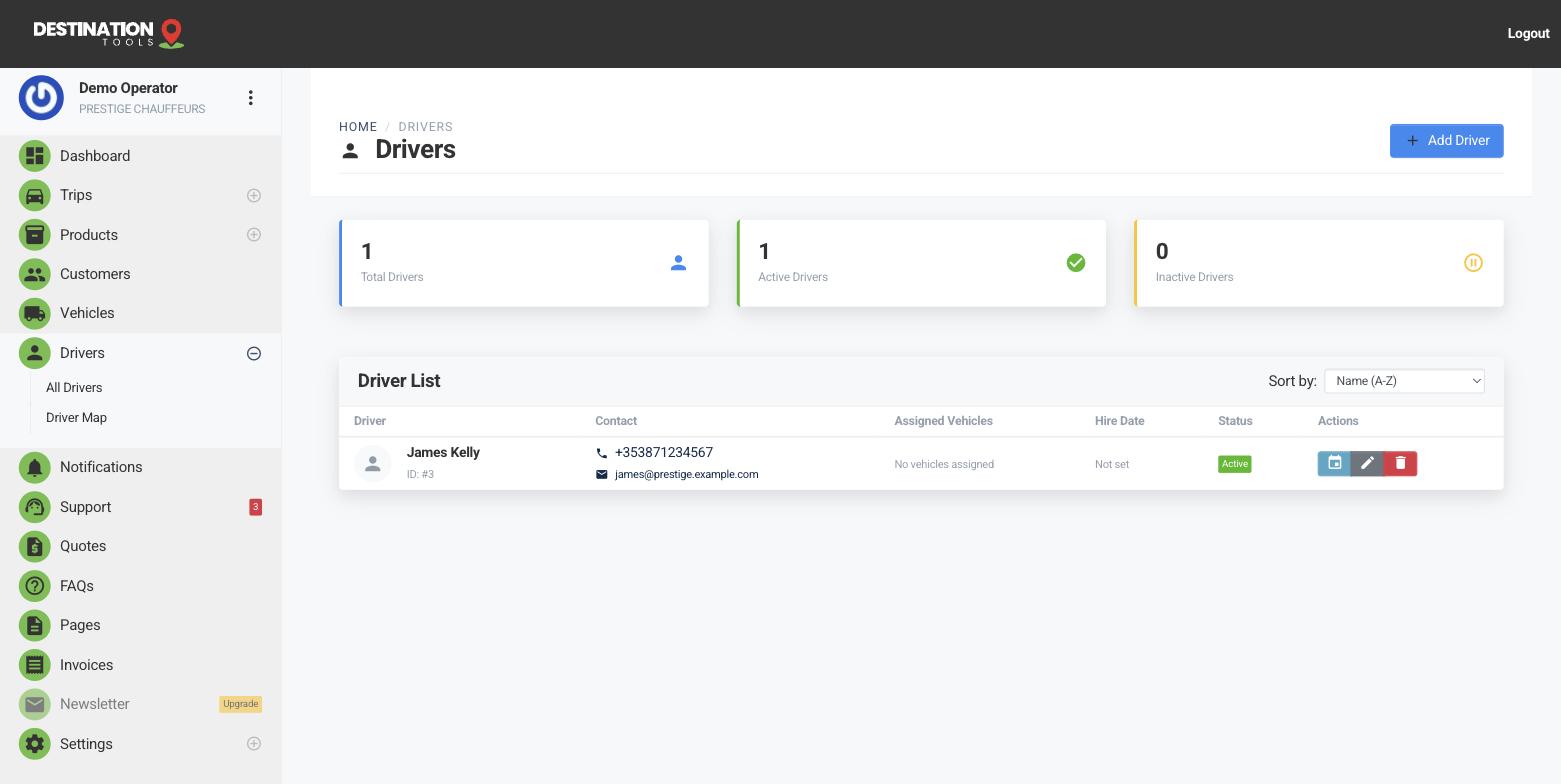Click the Contact column header
The height and width of the screenshot is (784, 1561).
click(616, 421)
